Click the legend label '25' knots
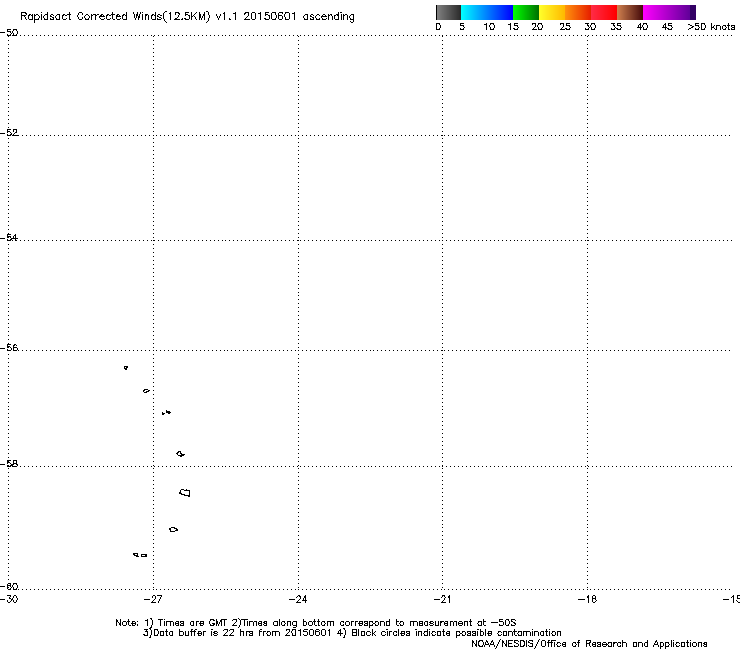The width and height of the screenshot is (740, 650). (565, 27)
